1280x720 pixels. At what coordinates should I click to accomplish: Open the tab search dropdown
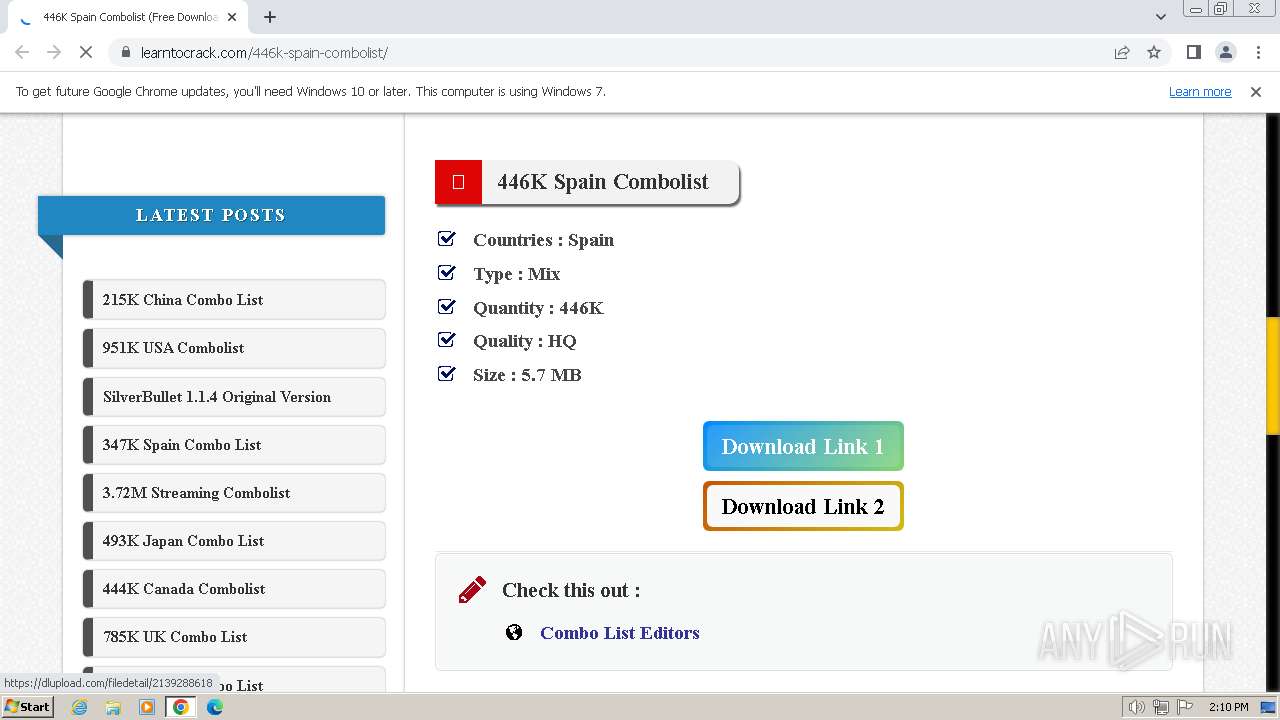point(1160,17)
